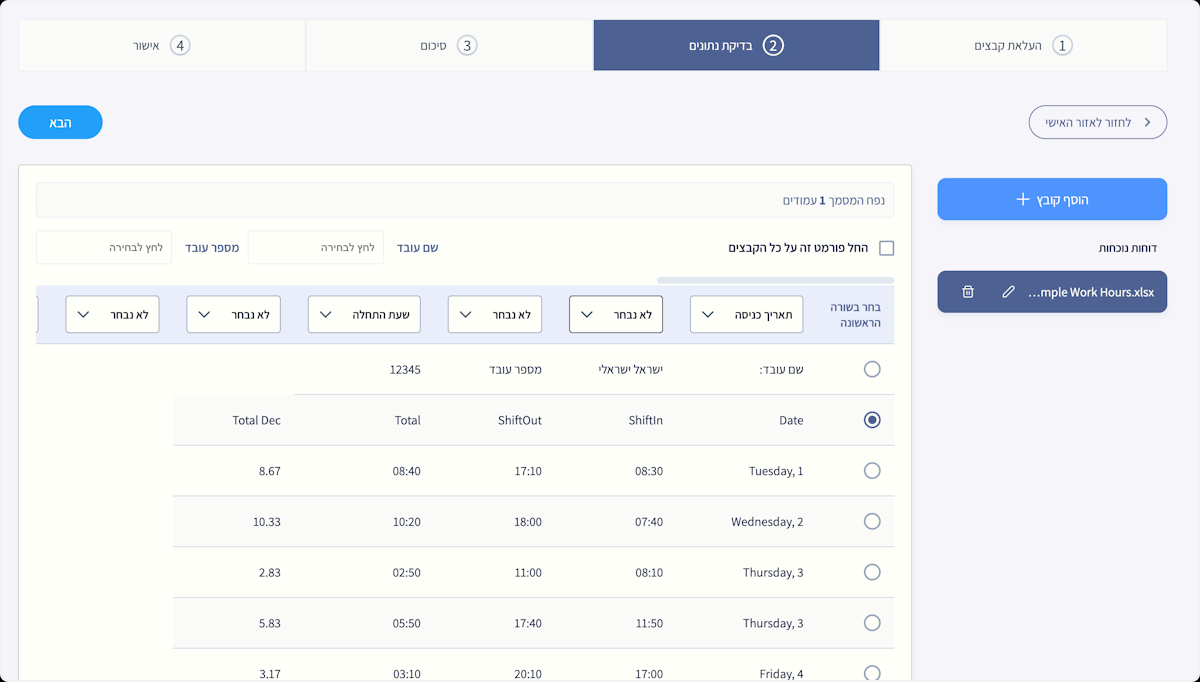Expand the column dropdown above ShiftIn
The width and height of the screenshot is (1200, 682).
point(615,314)
